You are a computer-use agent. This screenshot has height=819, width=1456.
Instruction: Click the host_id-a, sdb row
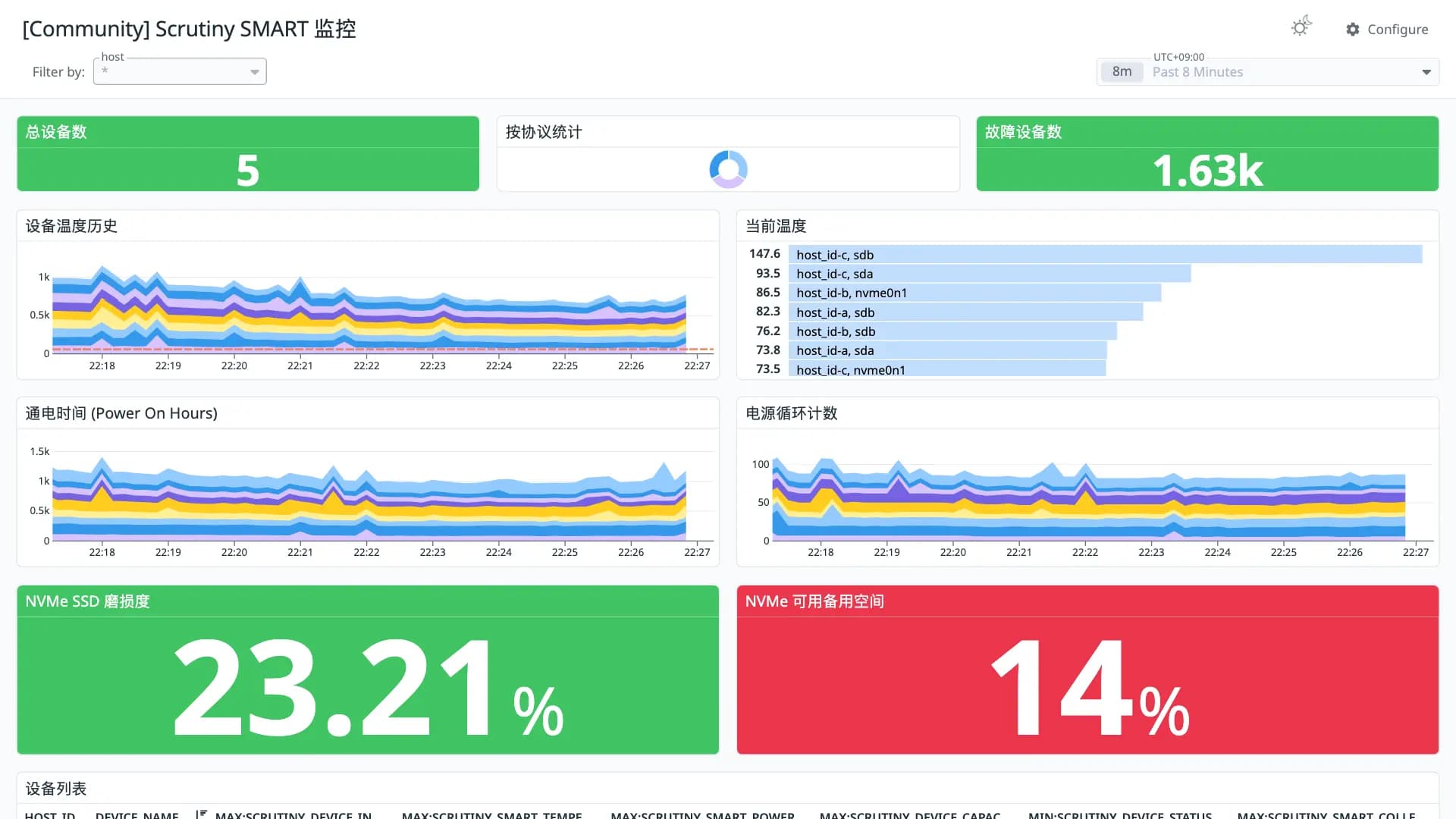(965, 312)
